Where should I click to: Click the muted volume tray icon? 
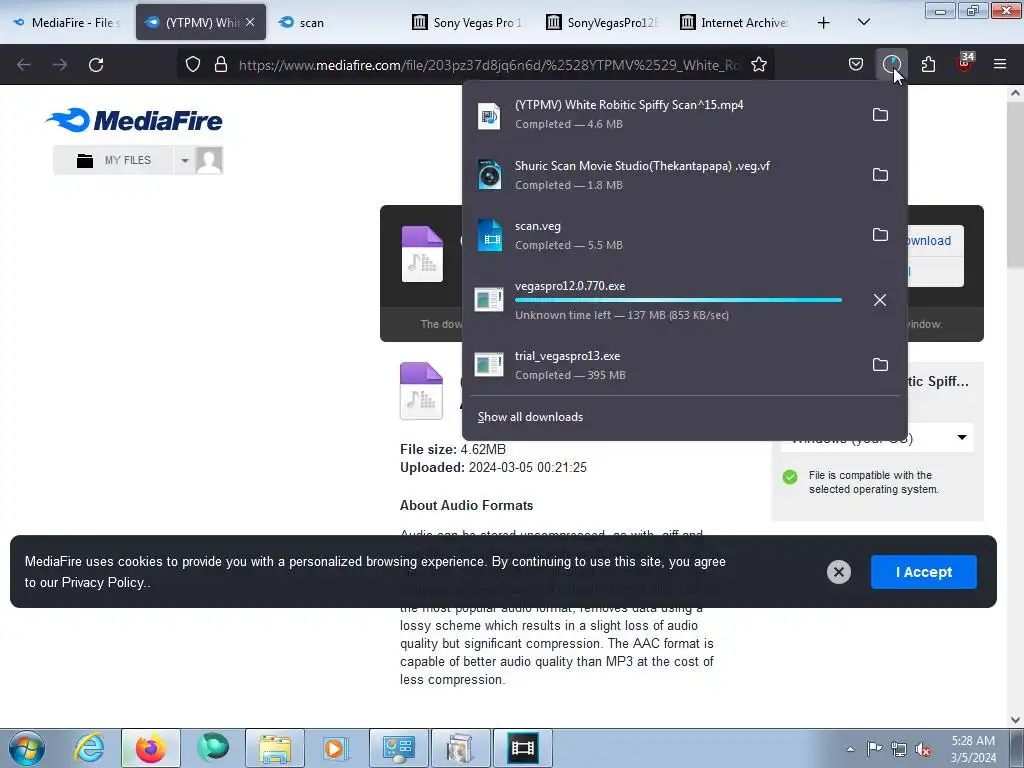click(x=923, y=750)
